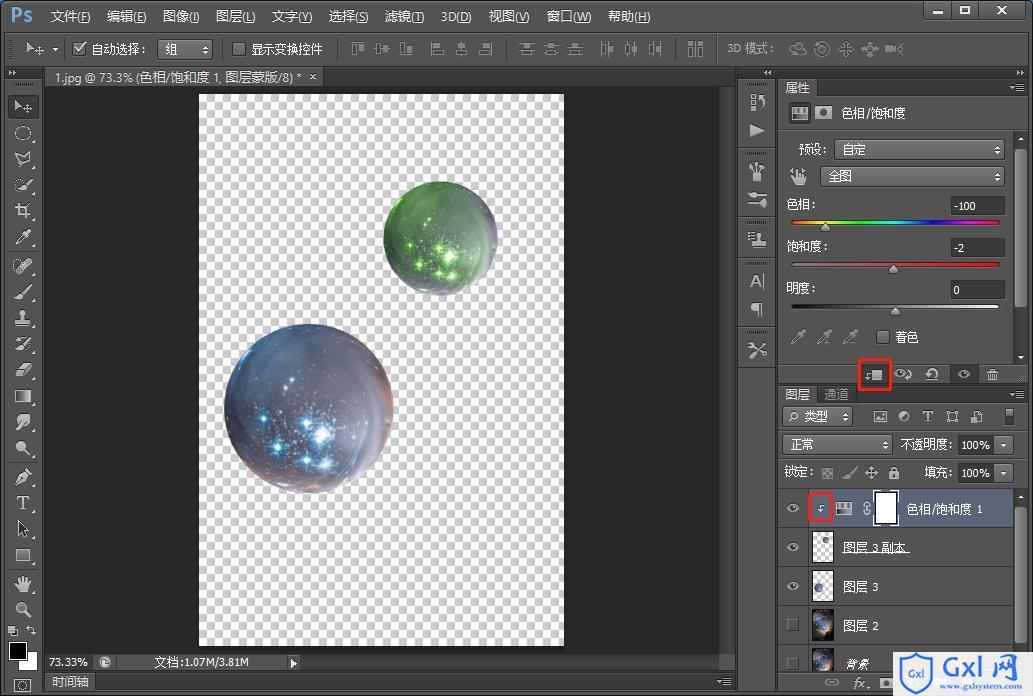Open the masks view in Properties

pos(824,113)
